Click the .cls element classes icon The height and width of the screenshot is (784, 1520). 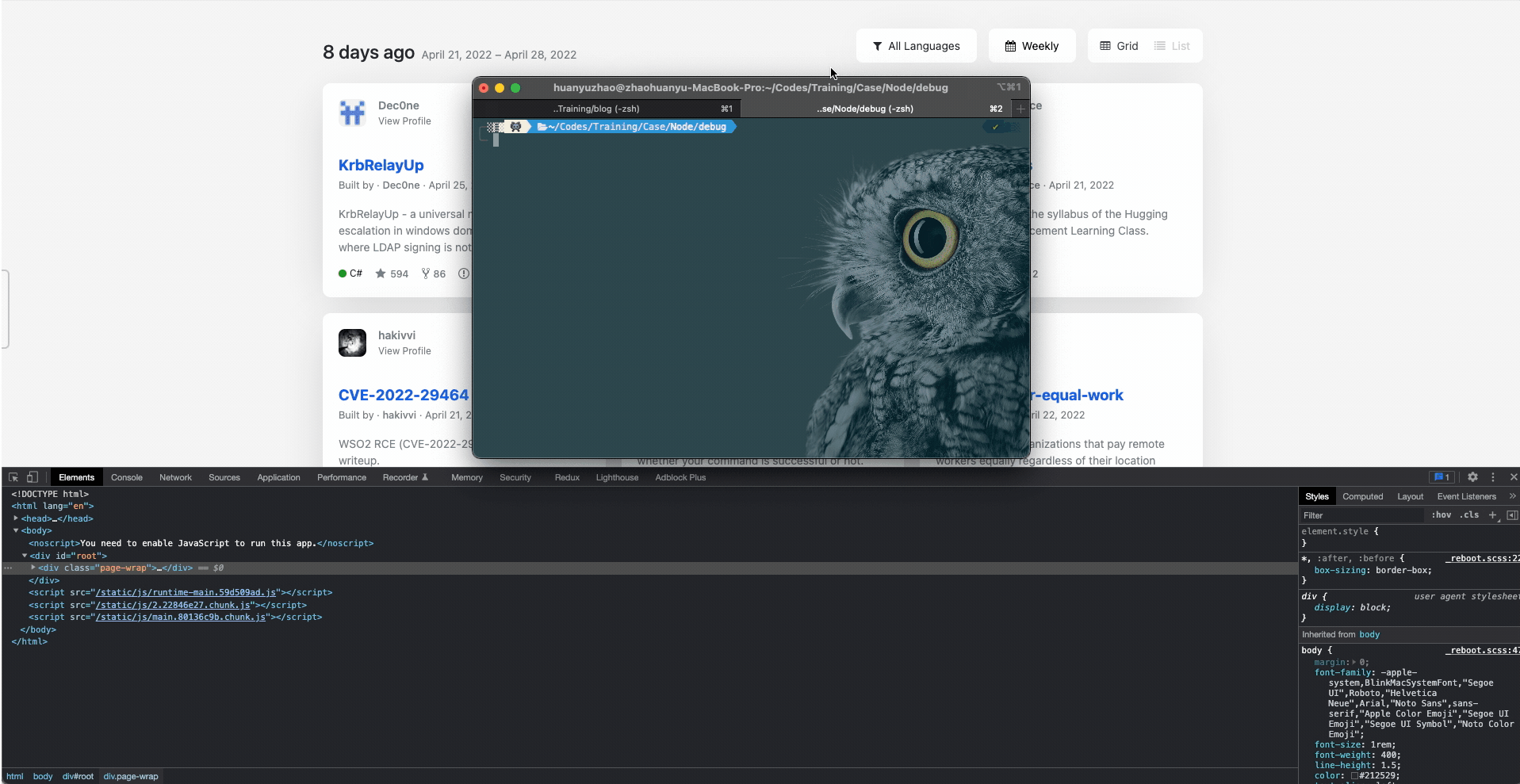tap(1470, 514)
